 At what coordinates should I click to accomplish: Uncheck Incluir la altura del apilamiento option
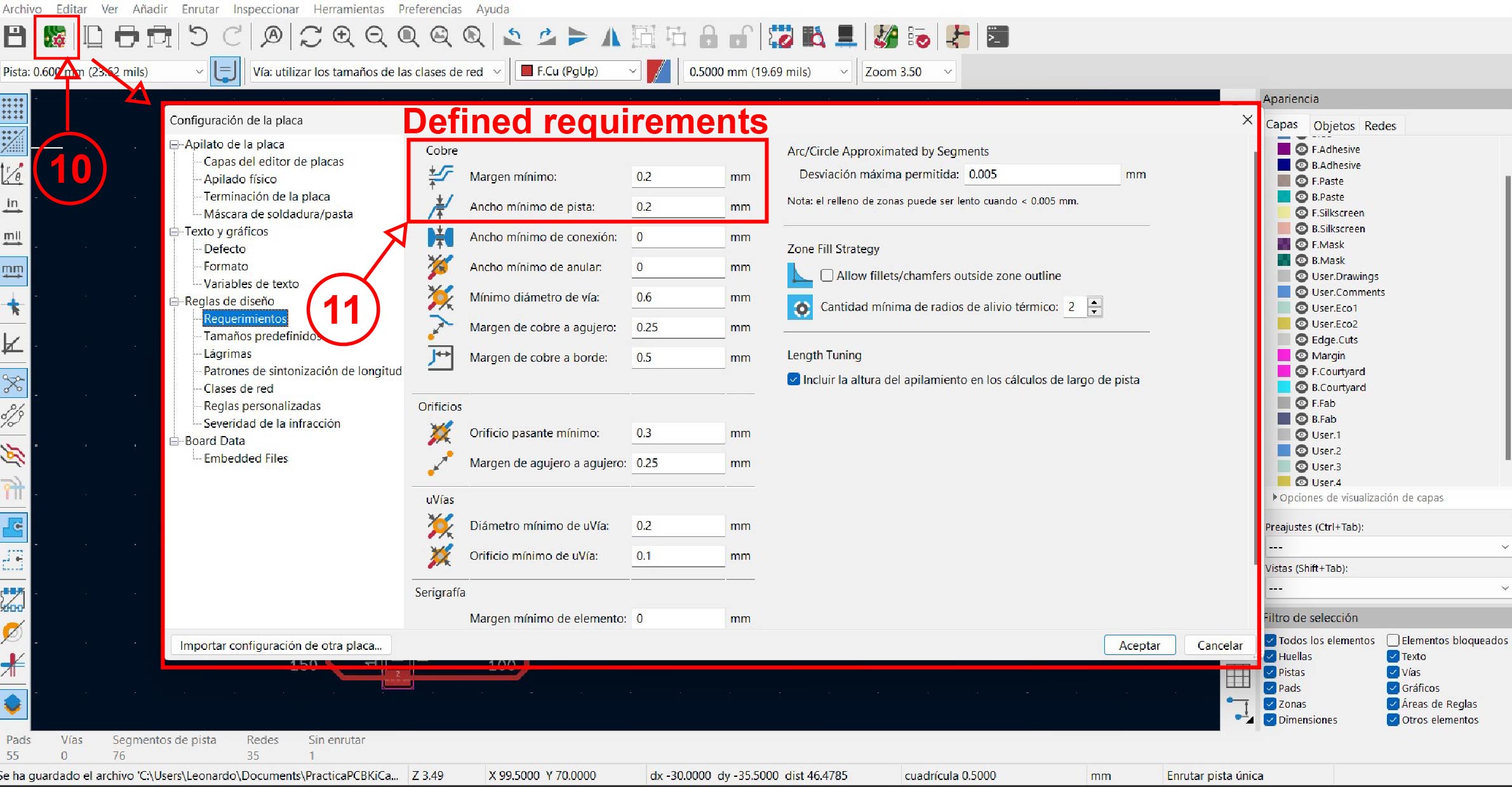coord(794,380)
